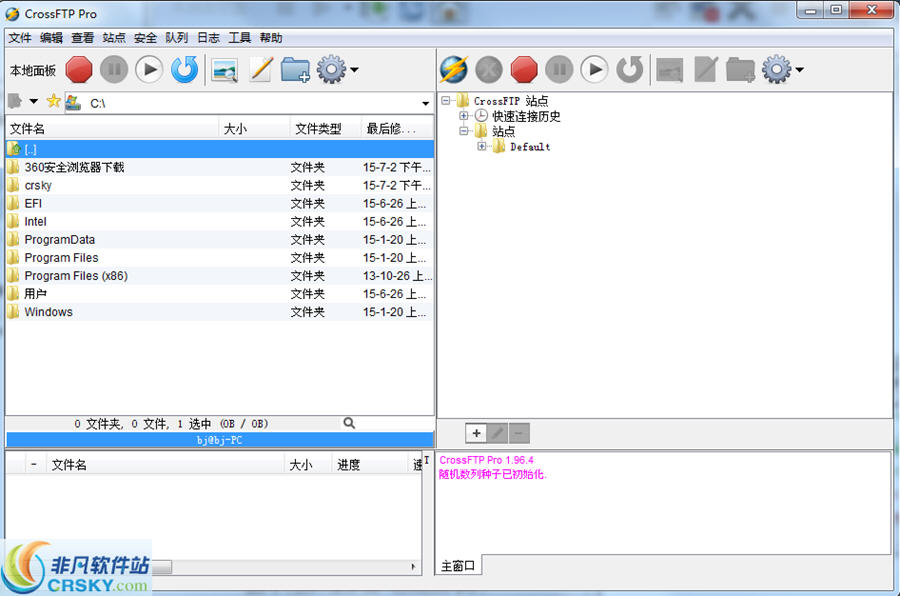Open the 安全 menu

(145, 38)
